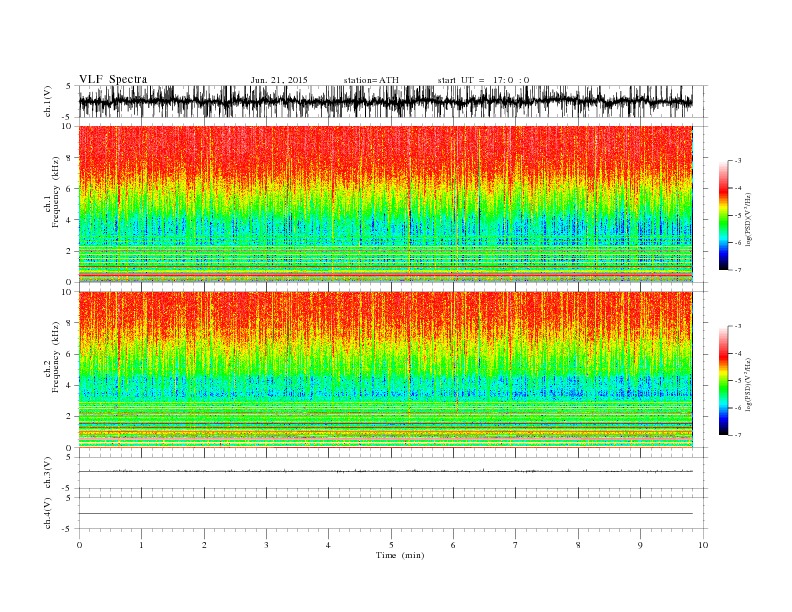
Task: Click the 7 tick label on Time axis
Action: 516,545
